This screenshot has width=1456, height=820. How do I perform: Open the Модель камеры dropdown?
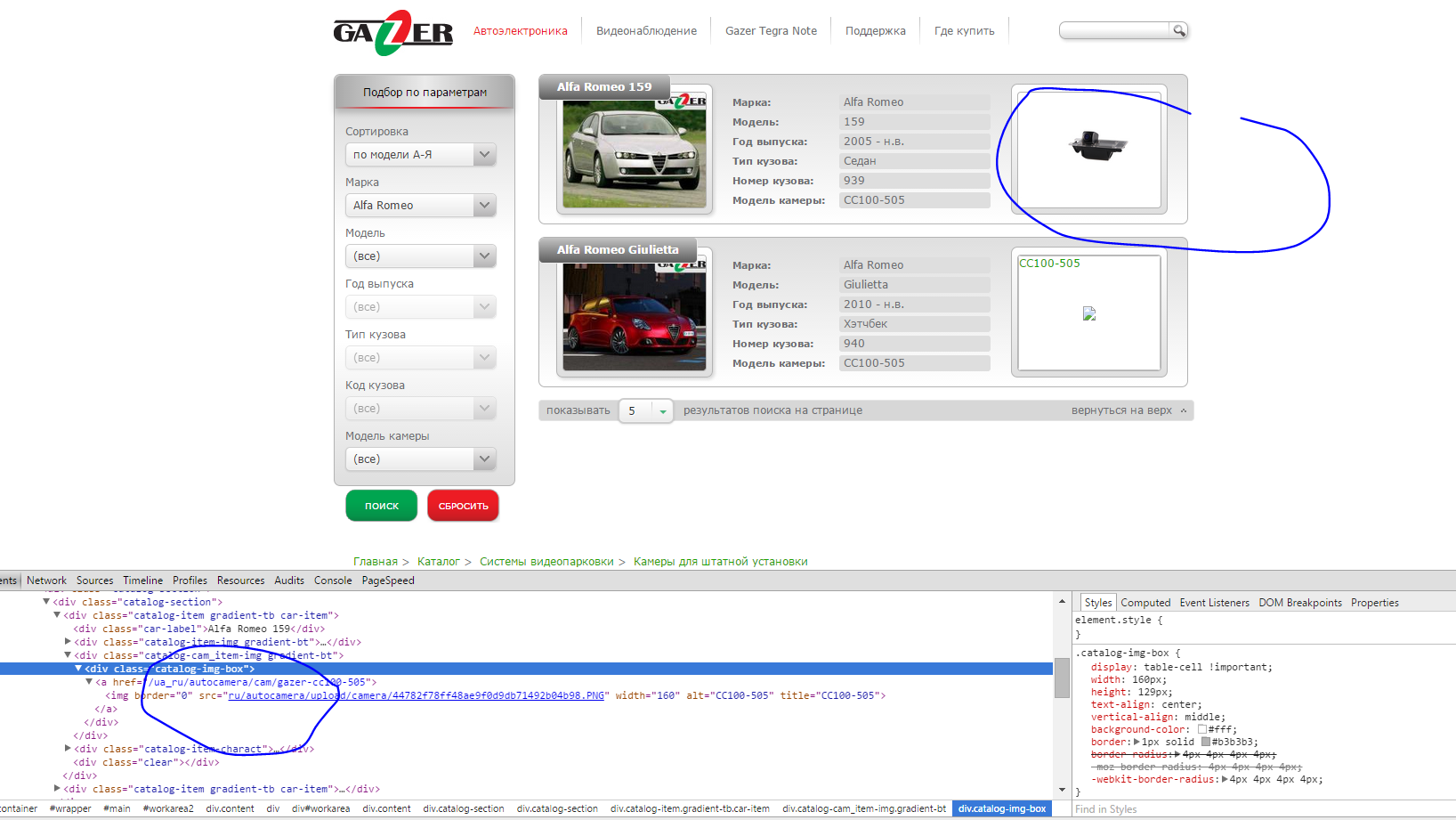coord(421,459)
